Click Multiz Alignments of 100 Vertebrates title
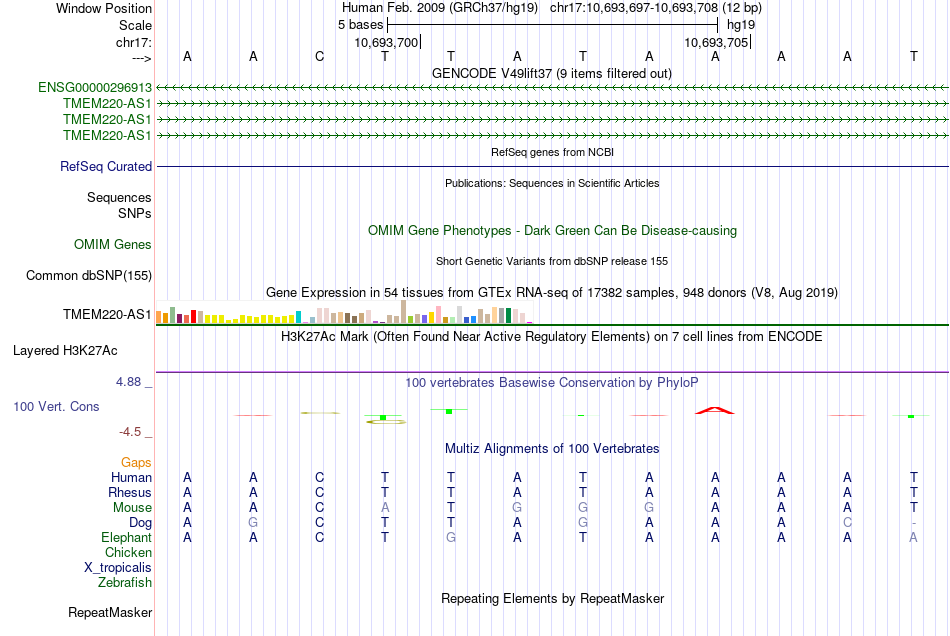950x636 pixels. click(552, 448)
